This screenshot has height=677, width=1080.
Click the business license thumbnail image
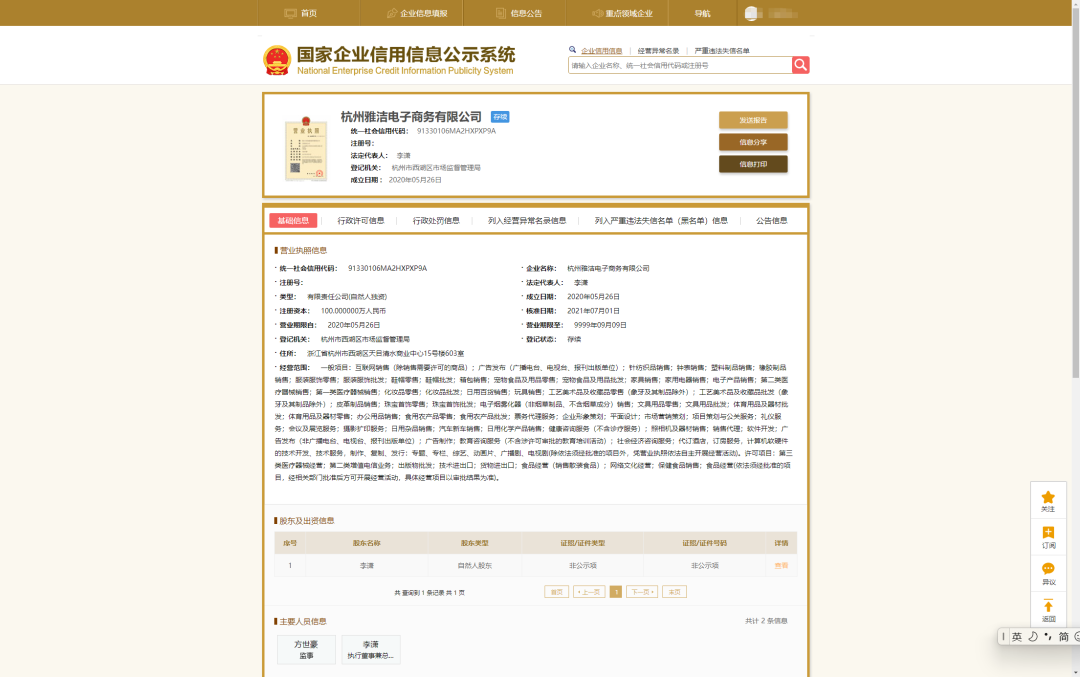click(306, 148)
